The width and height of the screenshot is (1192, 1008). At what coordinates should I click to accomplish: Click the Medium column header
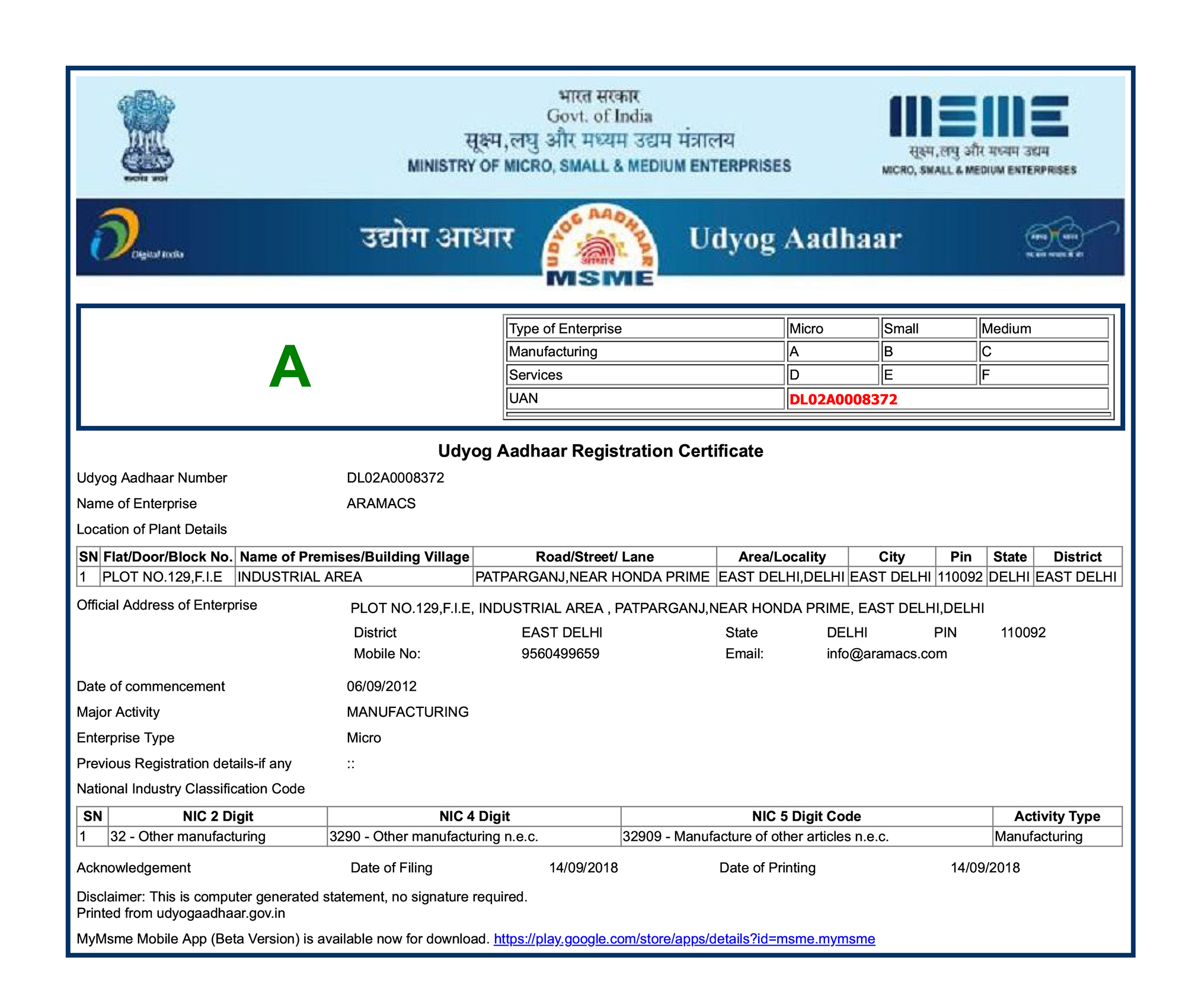tap(1043, 328)
